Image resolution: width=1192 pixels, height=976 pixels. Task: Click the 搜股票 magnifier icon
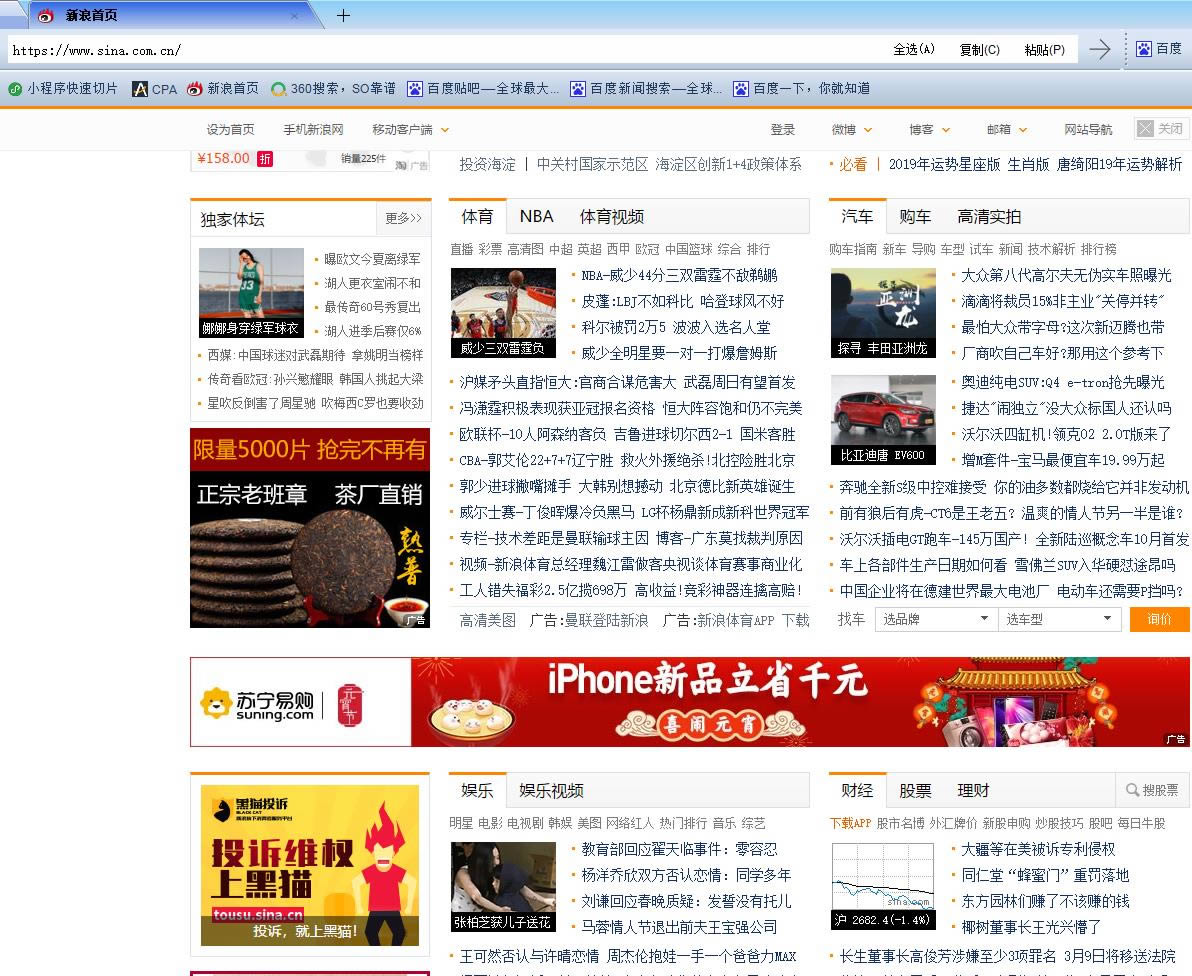(1132, 791)
